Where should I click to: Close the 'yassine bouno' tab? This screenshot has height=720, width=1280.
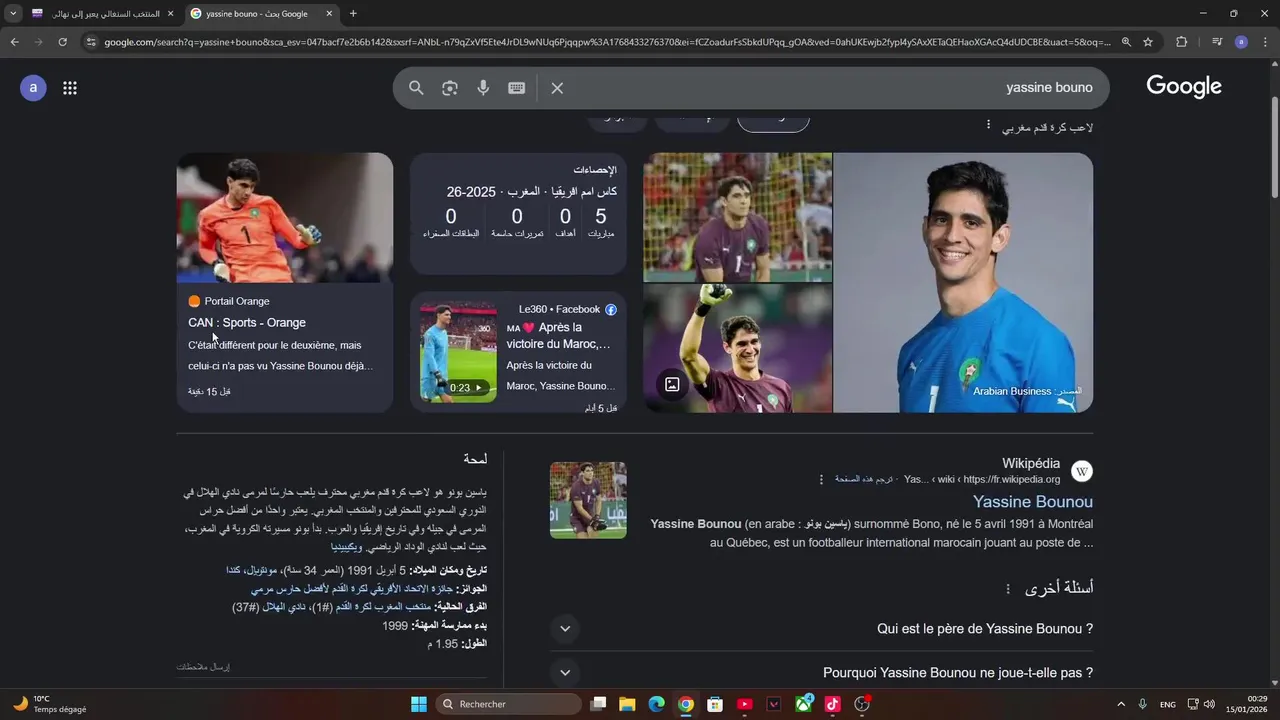tap(329, 14)
